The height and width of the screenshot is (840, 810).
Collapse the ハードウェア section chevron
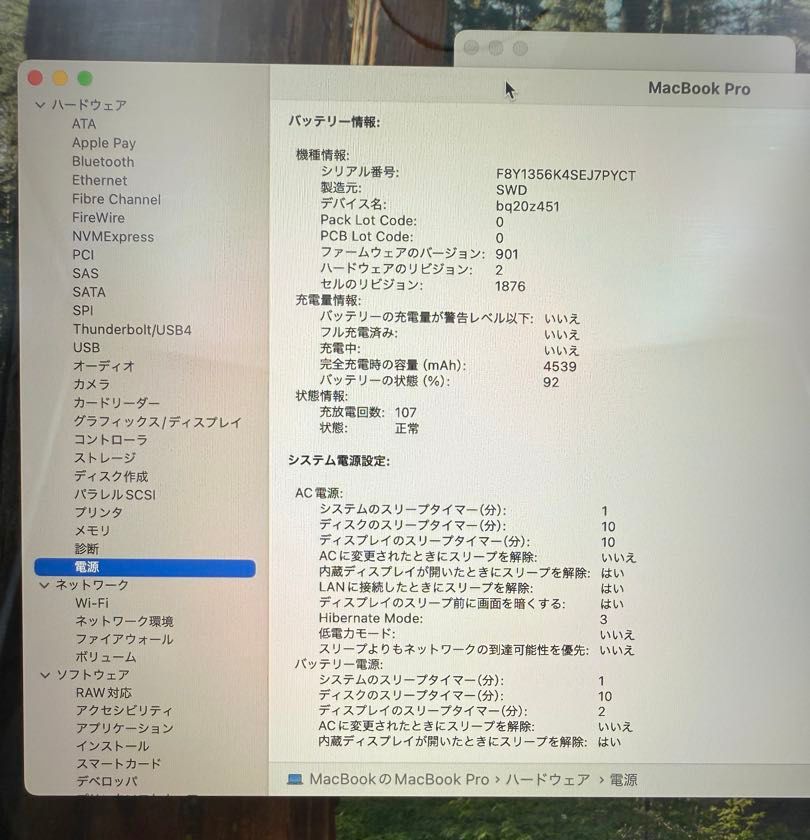40,105
